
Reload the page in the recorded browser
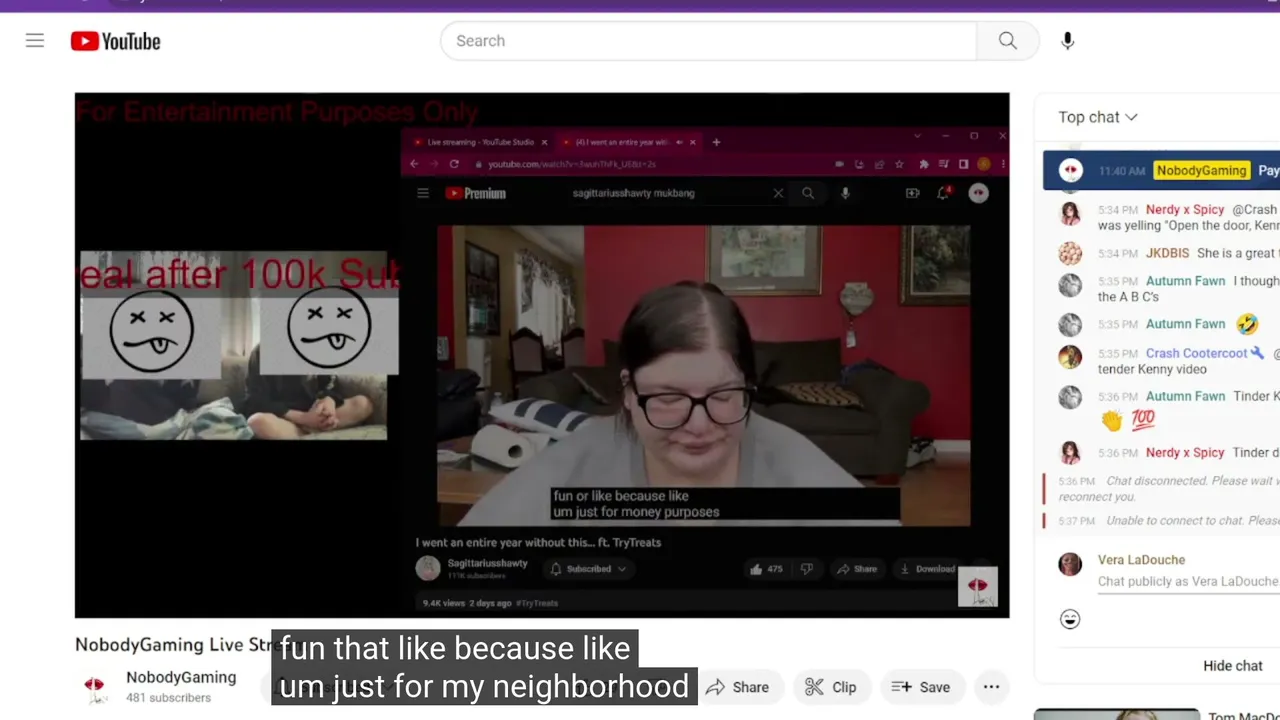point(454,164)
